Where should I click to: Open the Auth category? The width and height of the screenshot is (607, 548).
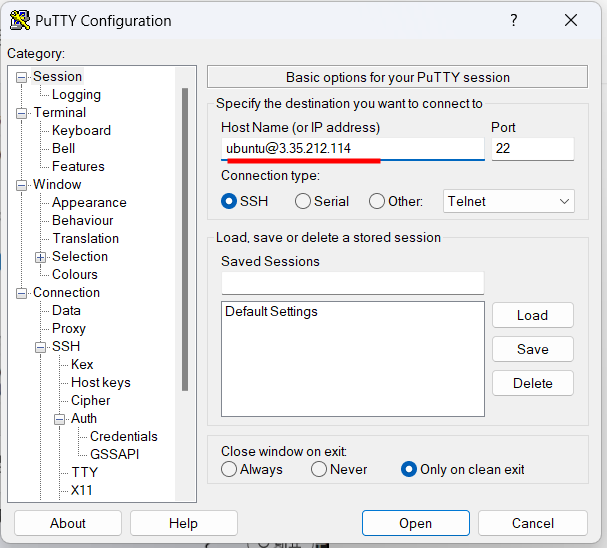click(84, 418)
